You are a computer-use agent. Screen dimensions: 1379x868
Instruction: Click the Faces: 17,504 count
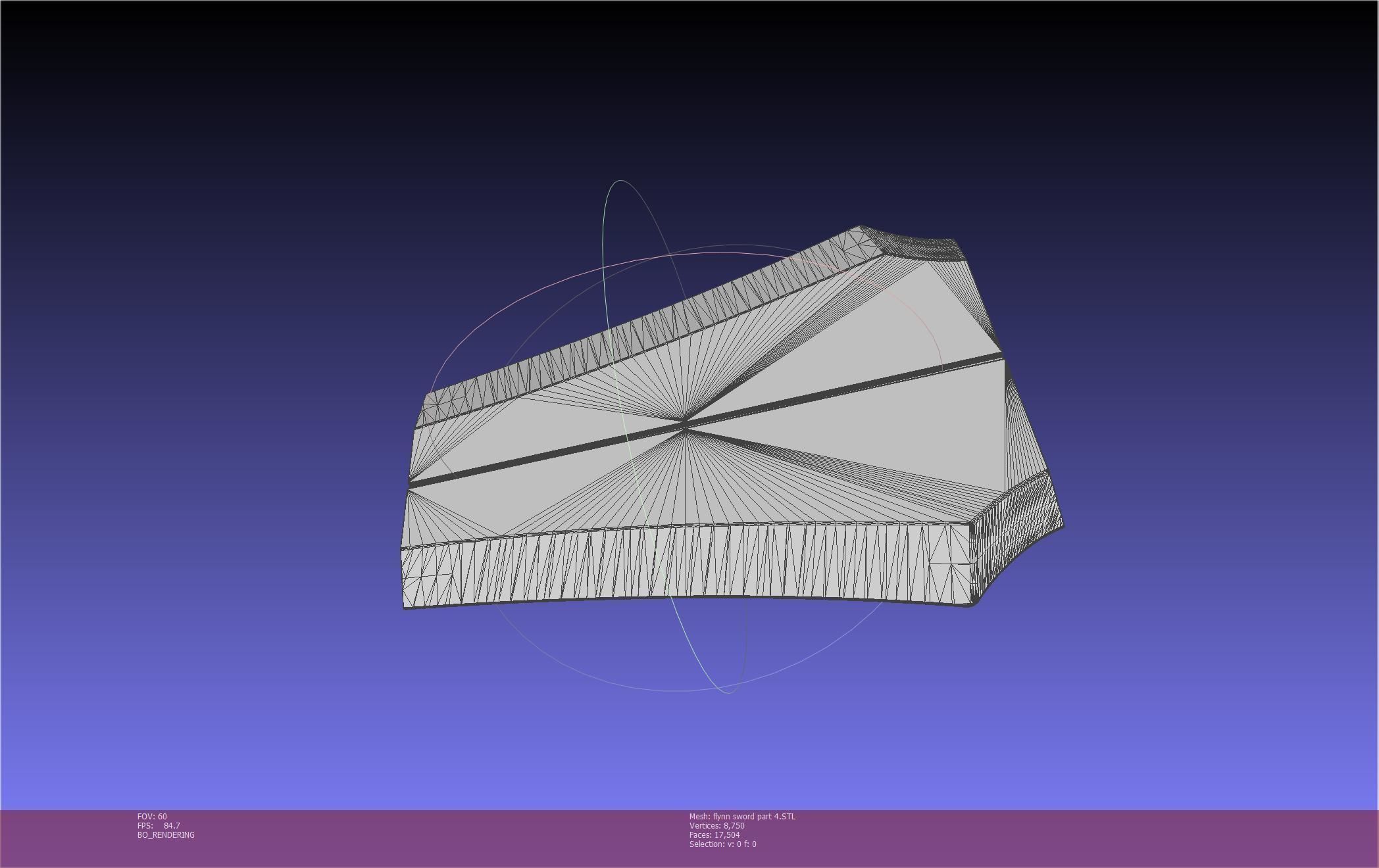click(715, 834)
